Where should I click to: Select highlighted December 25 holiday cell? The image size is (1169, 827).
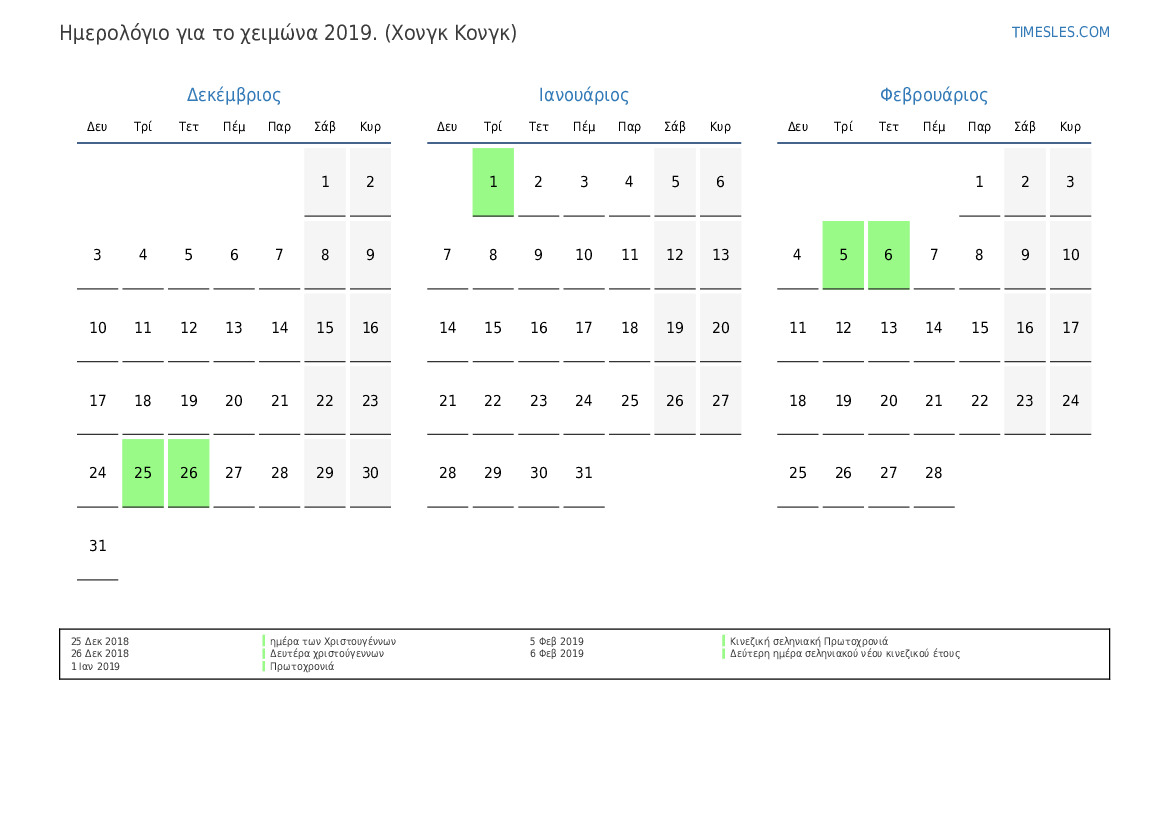[x=143, y=473]
